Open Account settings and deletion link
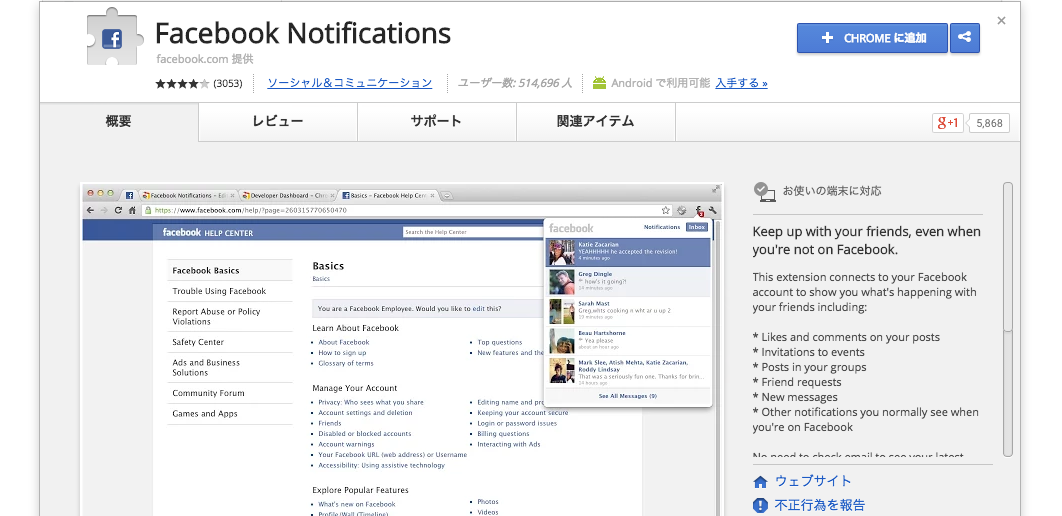 (x=366, y=413)
